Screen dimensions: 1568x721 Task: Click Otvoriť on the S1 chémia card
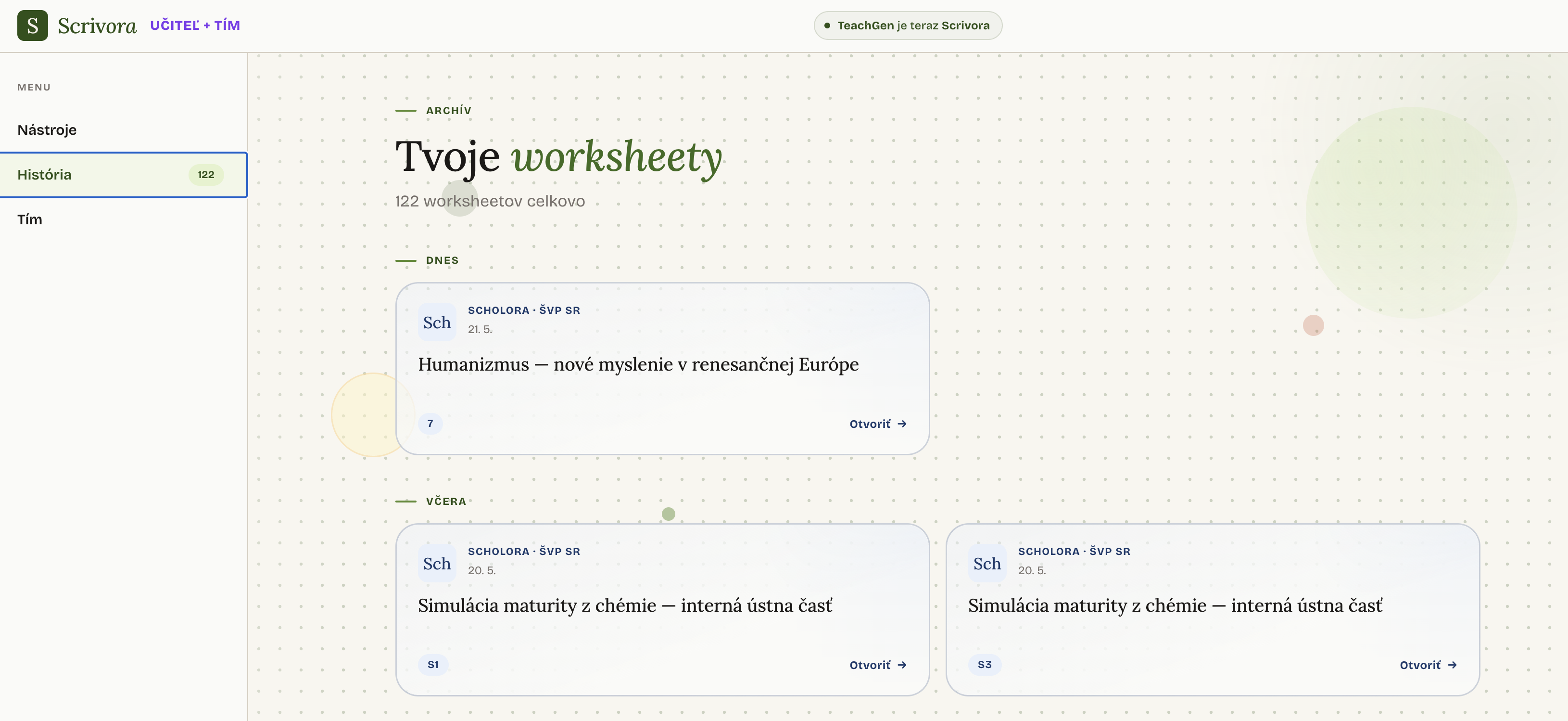[x=878, y=665]
